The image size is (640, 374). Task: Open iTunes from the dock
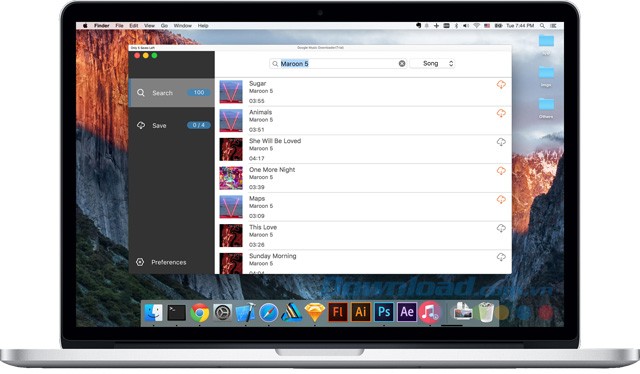point(430,312)
